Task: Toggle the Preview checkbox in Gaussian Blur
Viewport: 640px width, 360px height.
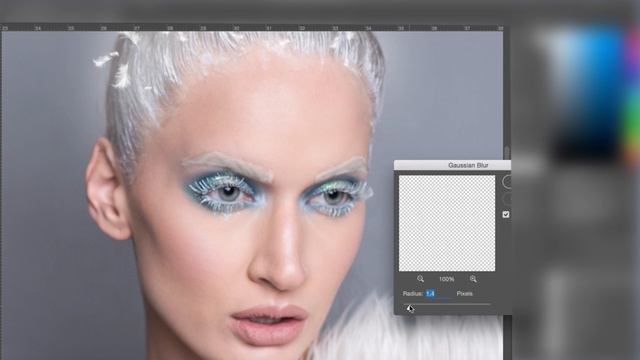Action: pyautogui.click(x=506, y=214)
